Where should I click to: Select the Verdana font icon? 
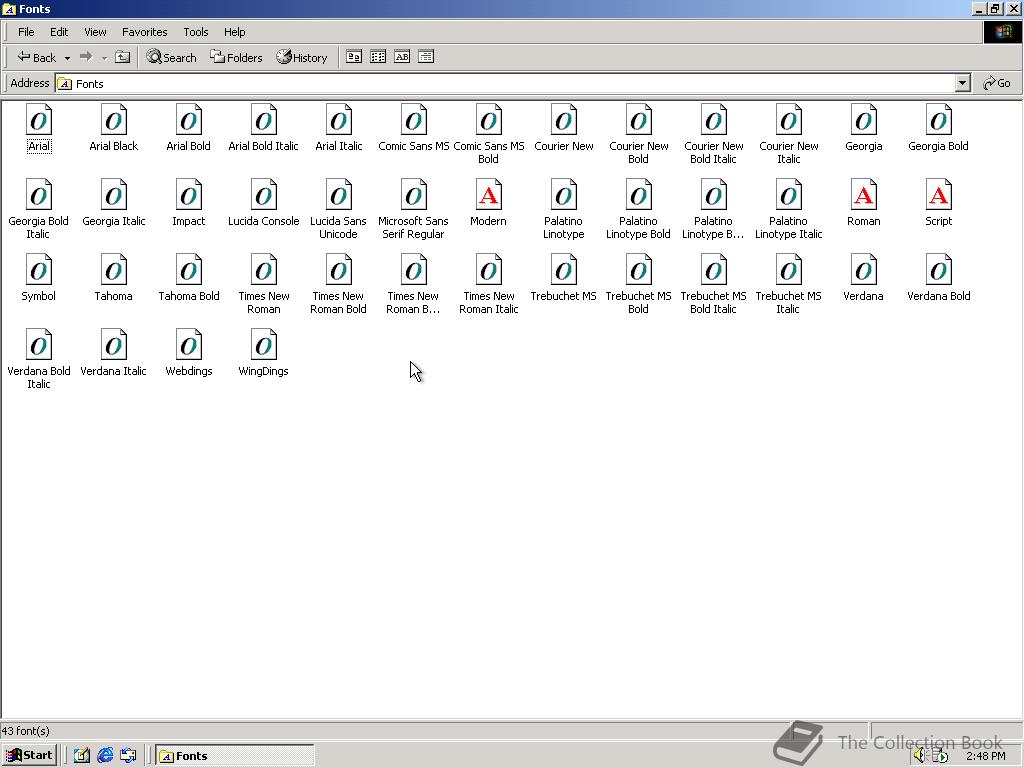863,270
